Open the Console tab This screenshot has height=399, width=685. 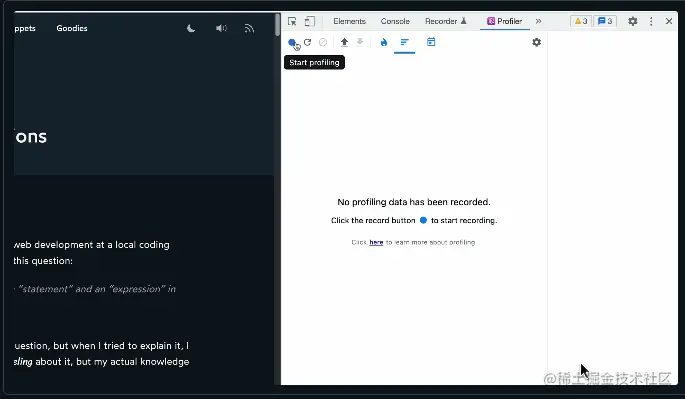tap(395, 21)
